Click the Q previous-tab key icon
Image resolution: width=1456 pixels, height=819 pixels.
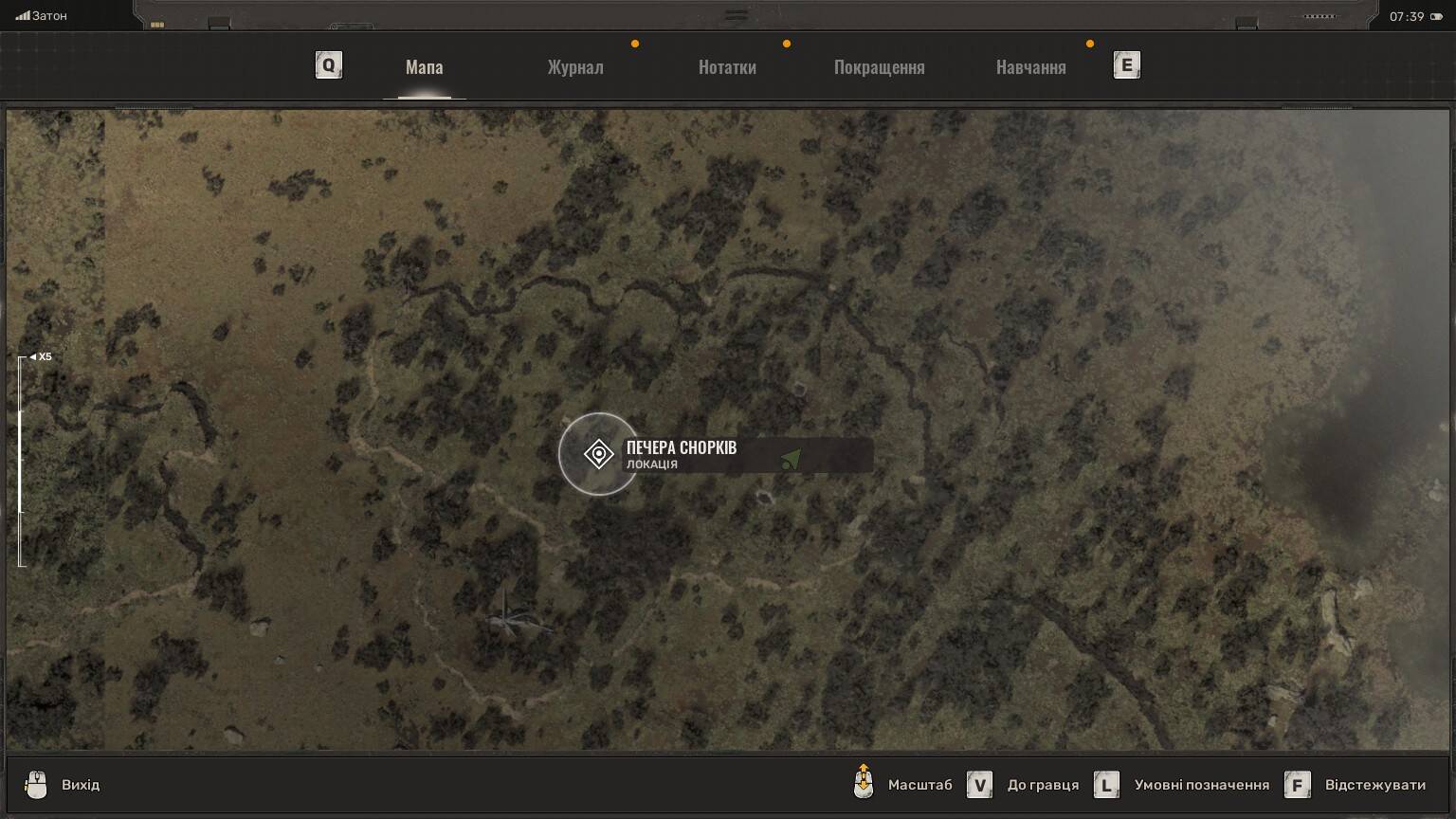click(x=328, y=65)
